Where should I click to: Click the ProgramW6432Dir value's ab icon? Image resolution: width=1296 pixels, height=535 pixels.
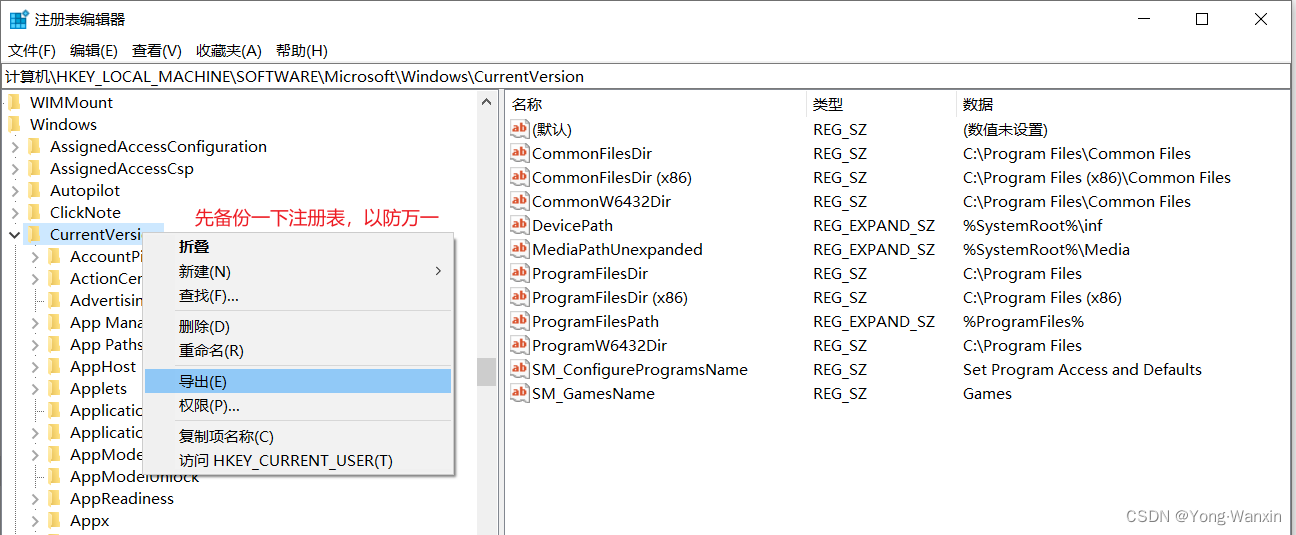point(519,345)
